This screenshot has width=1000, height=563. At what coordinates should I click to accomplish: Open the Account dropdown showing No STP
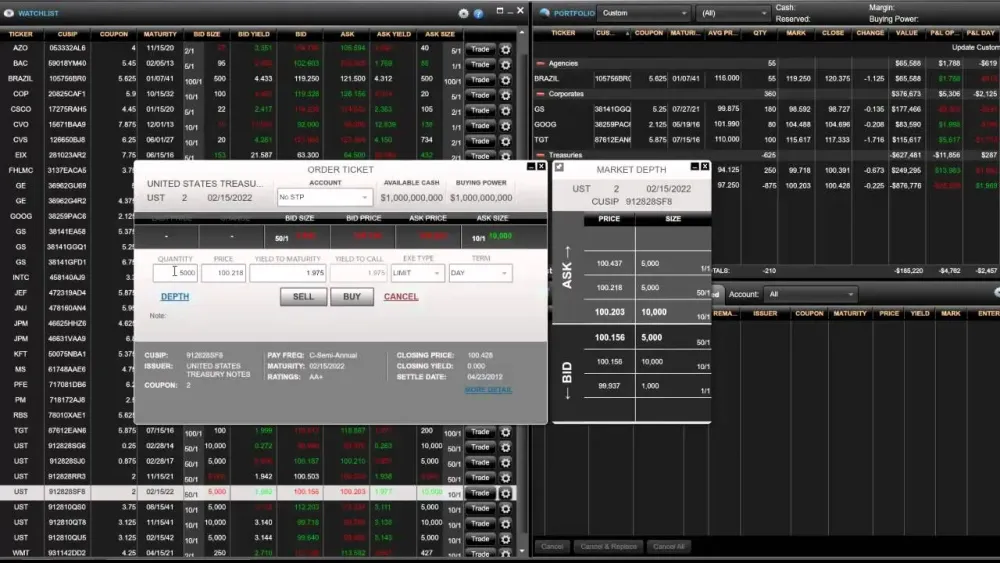[325, 197]
